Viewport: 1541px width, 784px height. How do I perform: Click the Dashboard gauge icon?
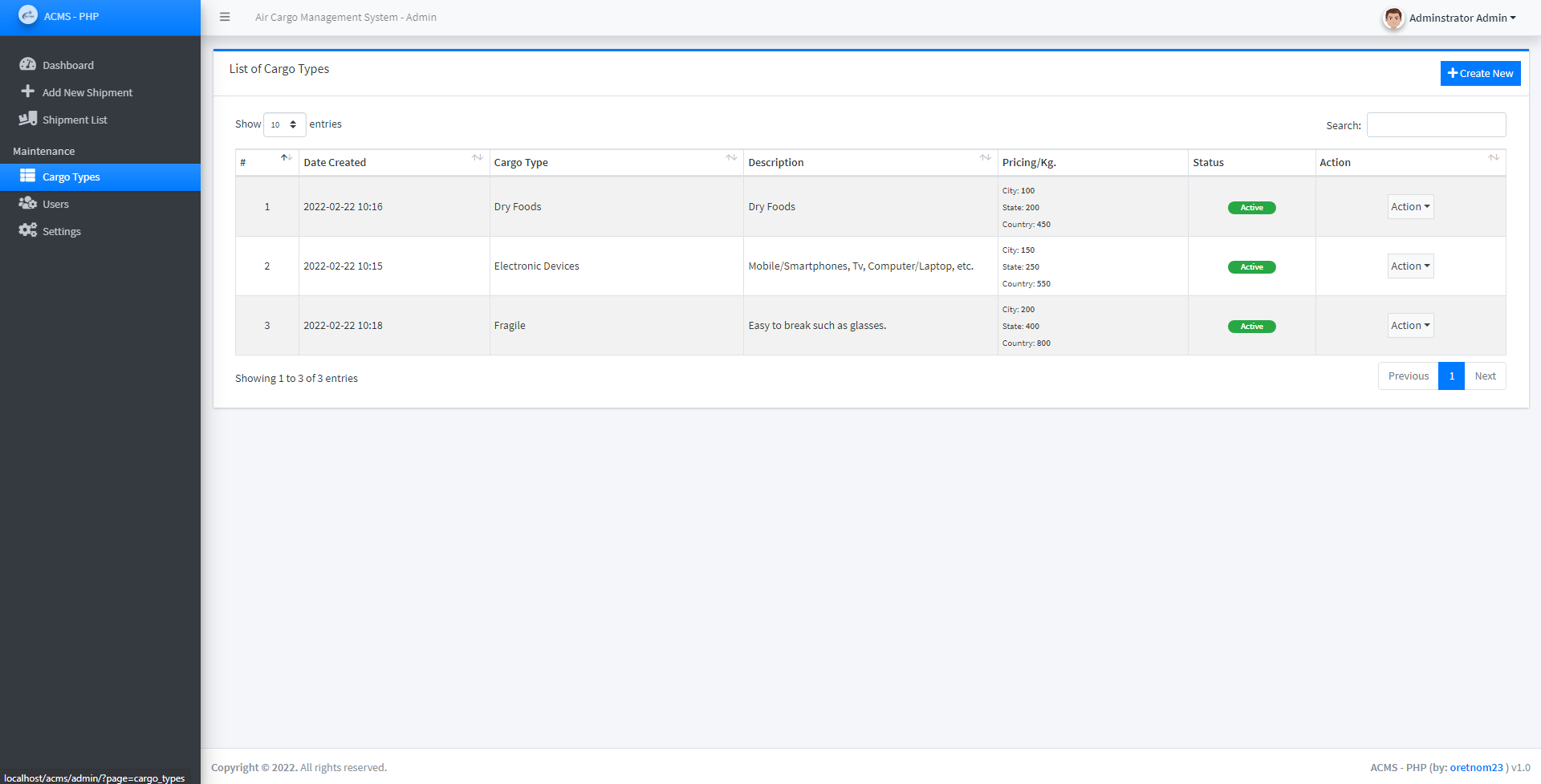28,64
